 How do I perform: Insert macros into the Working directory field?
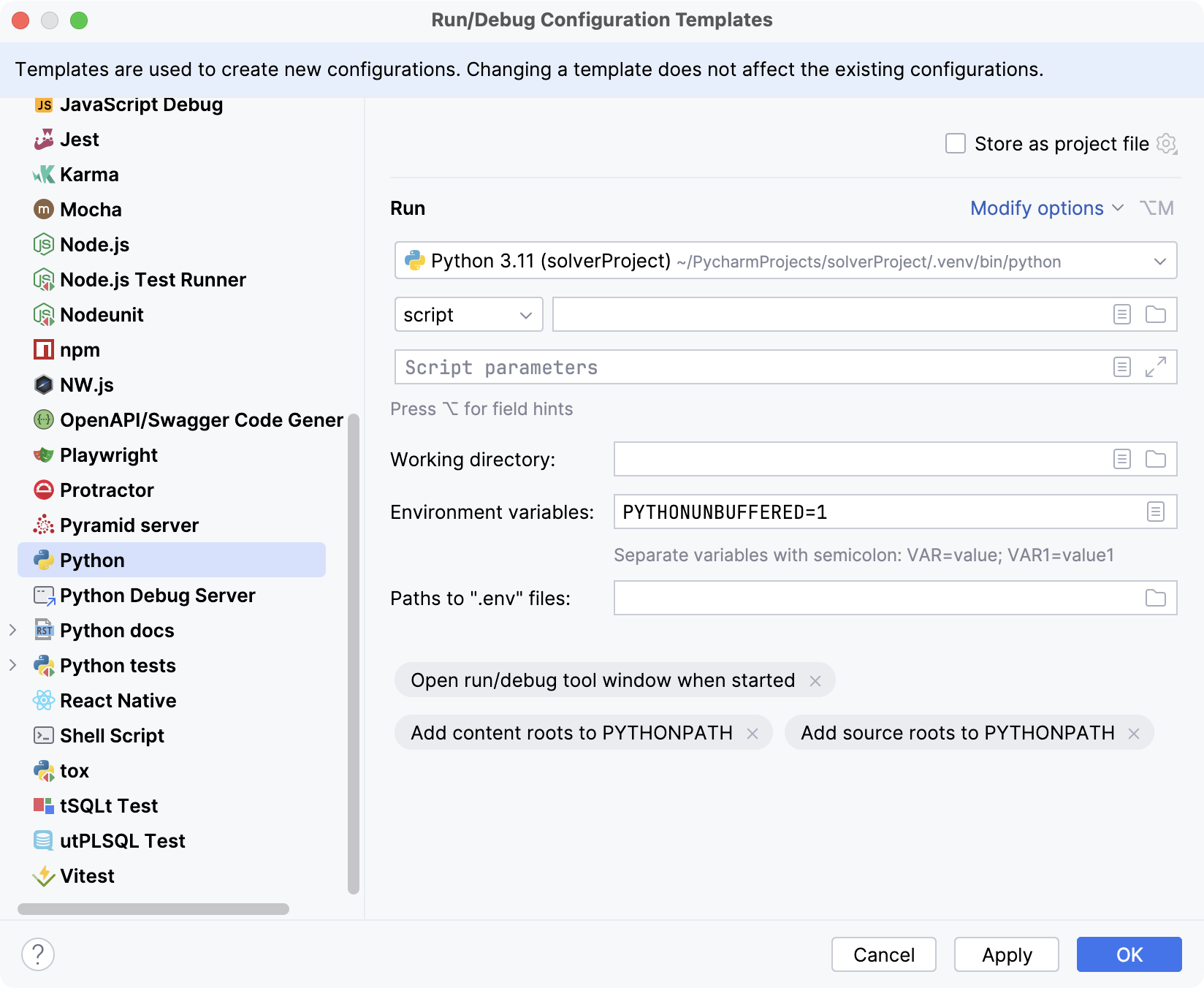(1120, 459)
